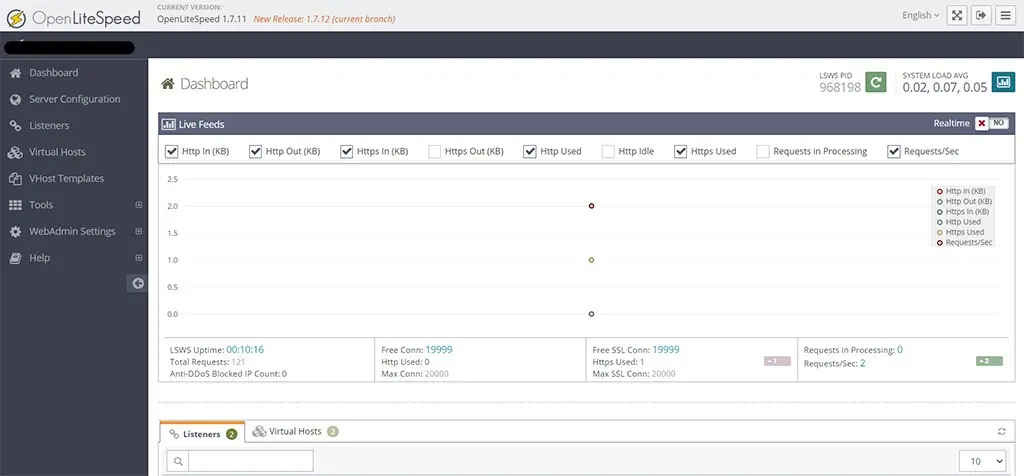Viewport: 1024px width, 476px height.
Task: Click the VHost Templates copy icon
Action: [x=15, y=178]
